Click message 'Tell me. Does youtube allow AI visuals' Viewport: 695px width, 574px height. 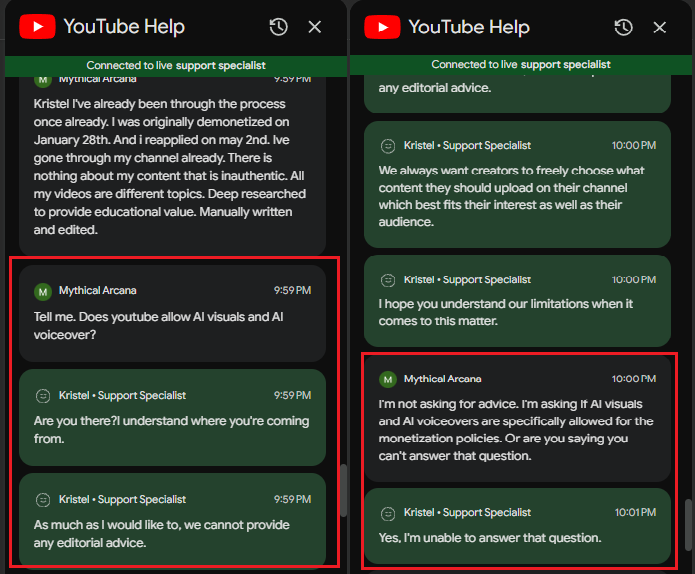coord(172,313)
